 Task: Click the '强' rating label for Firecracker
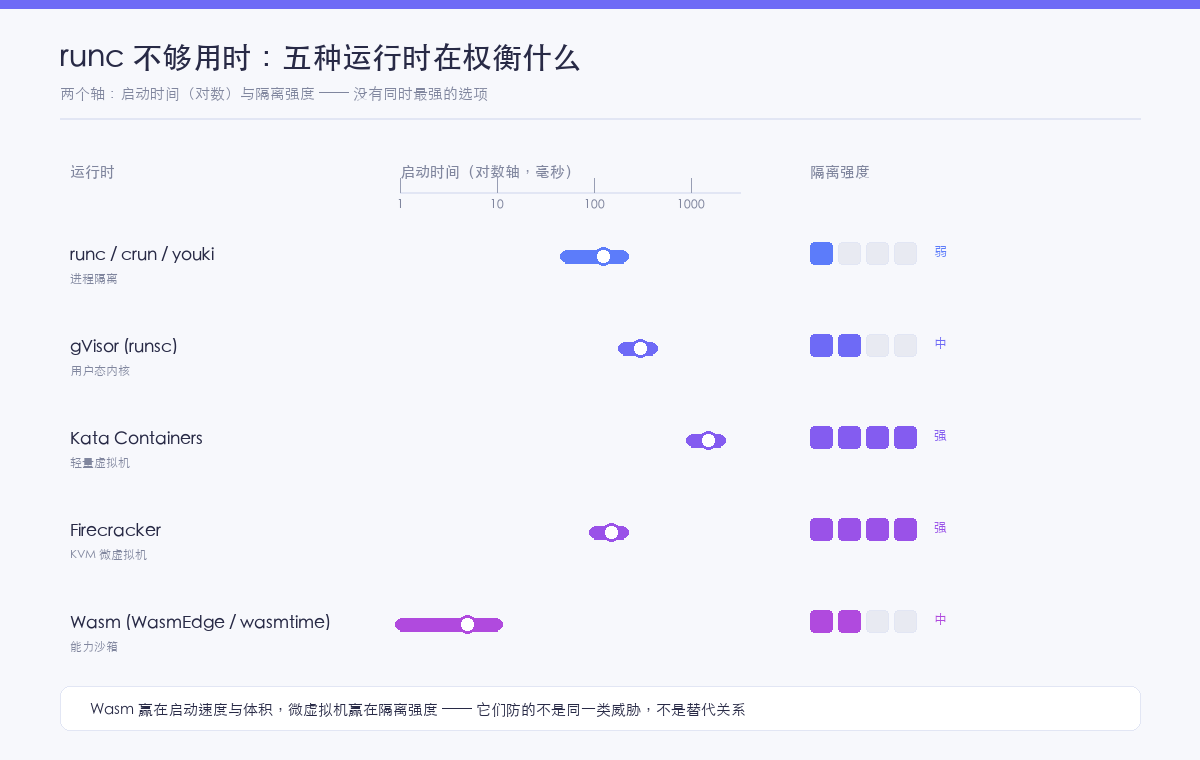pyautogui.click(x=940, y=528)
